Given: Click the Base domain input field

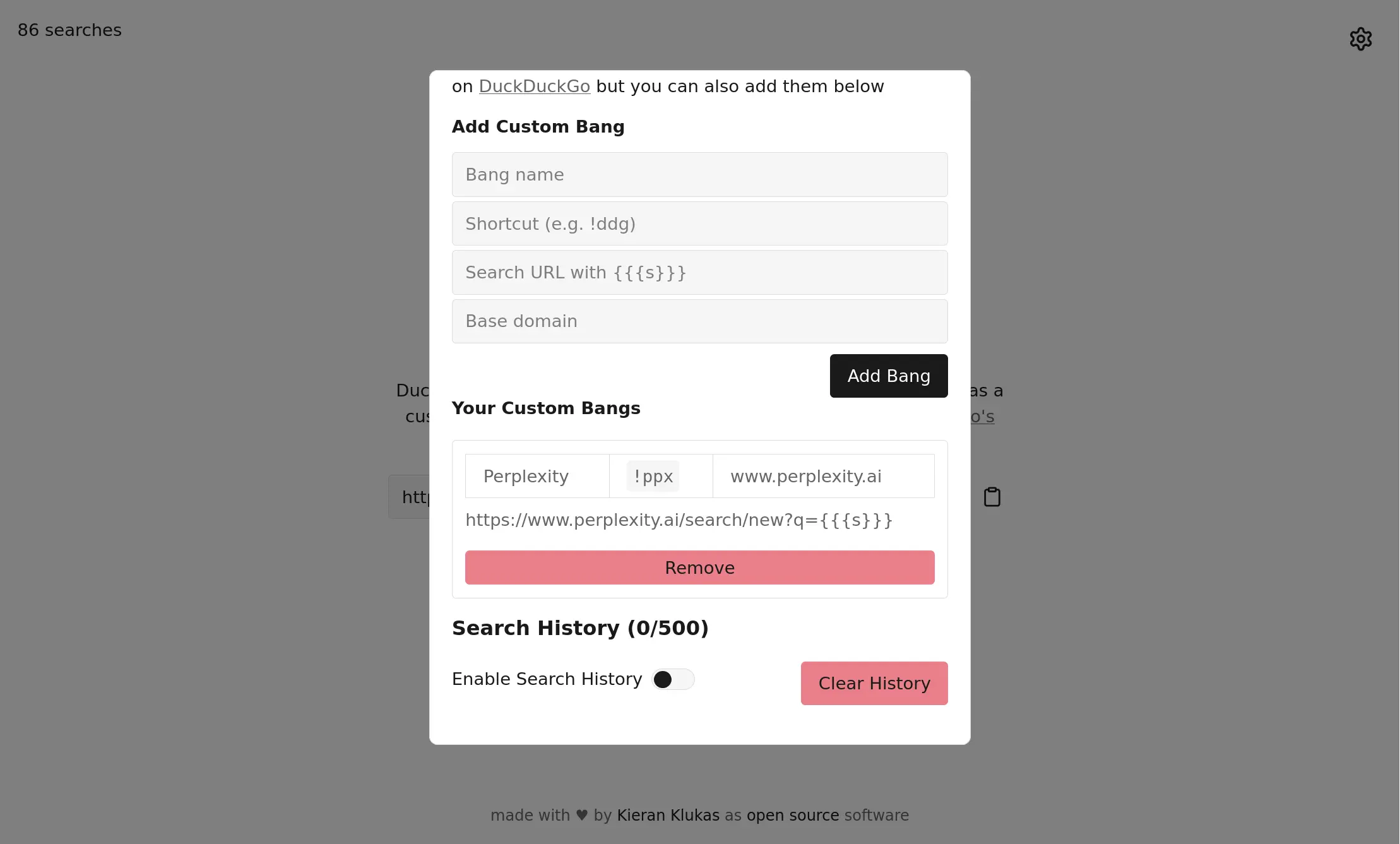Looking at the screenshot, I should (x=699, y=321).
